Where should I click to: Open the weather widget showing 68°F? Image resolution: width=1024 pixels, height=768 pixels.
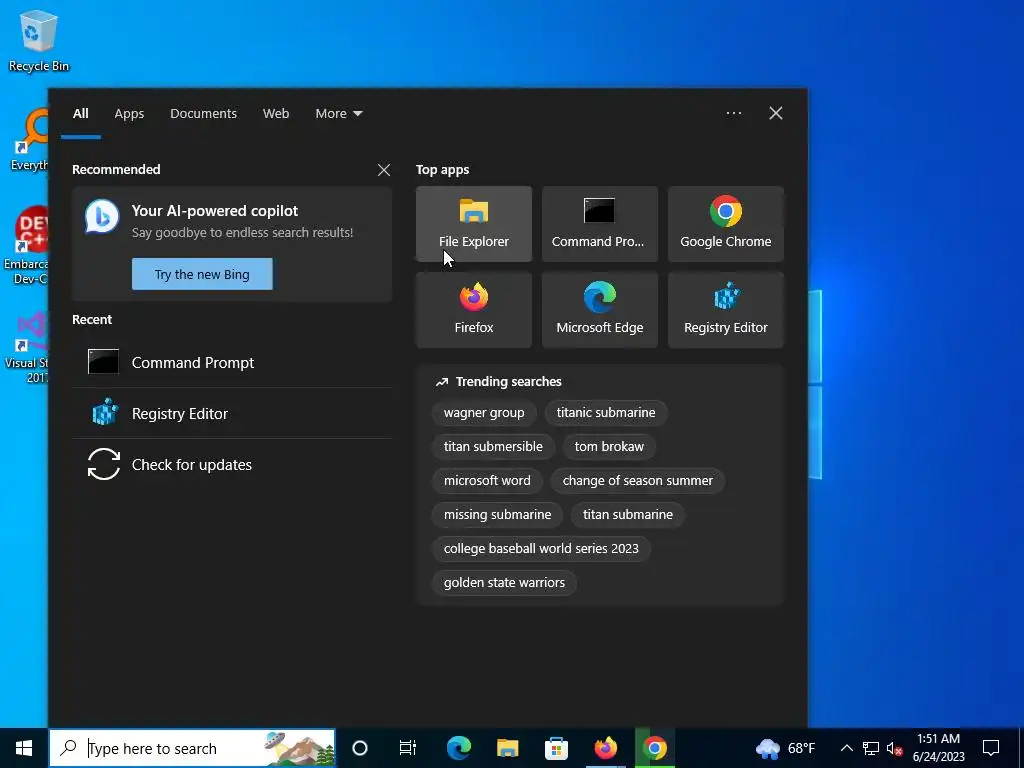pyautogui.click(x=786, y=748)
